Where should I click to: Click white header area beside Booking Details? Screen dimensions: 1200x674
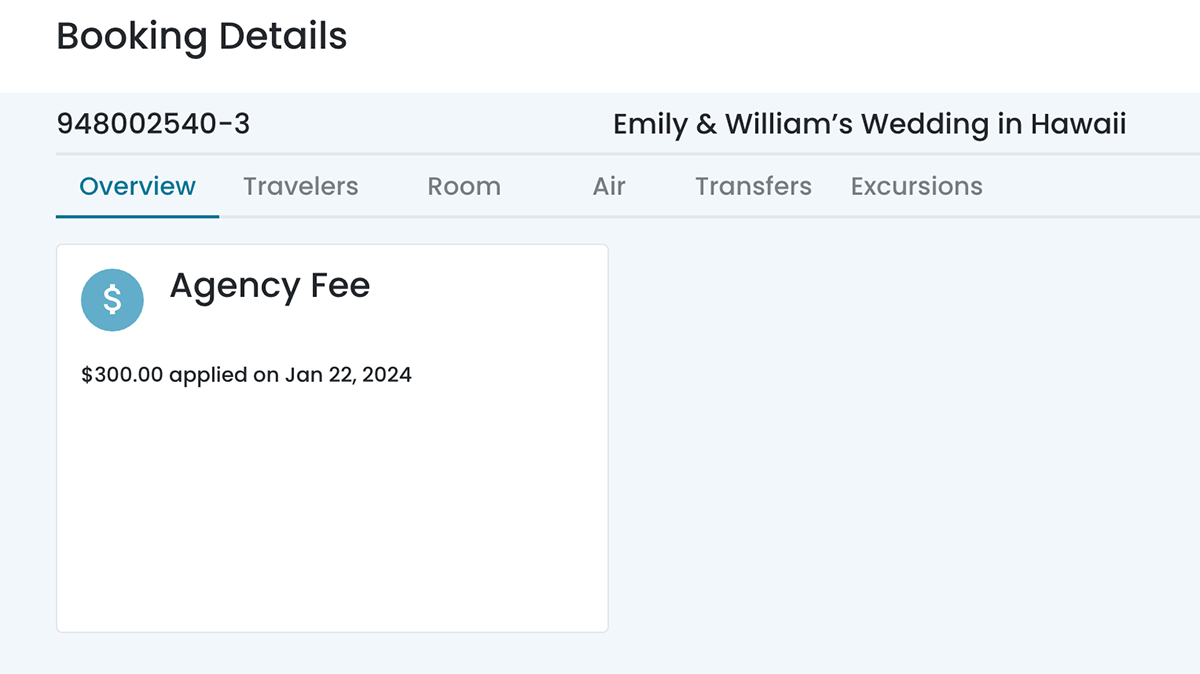pyautogui.click(x=770, y=40)
